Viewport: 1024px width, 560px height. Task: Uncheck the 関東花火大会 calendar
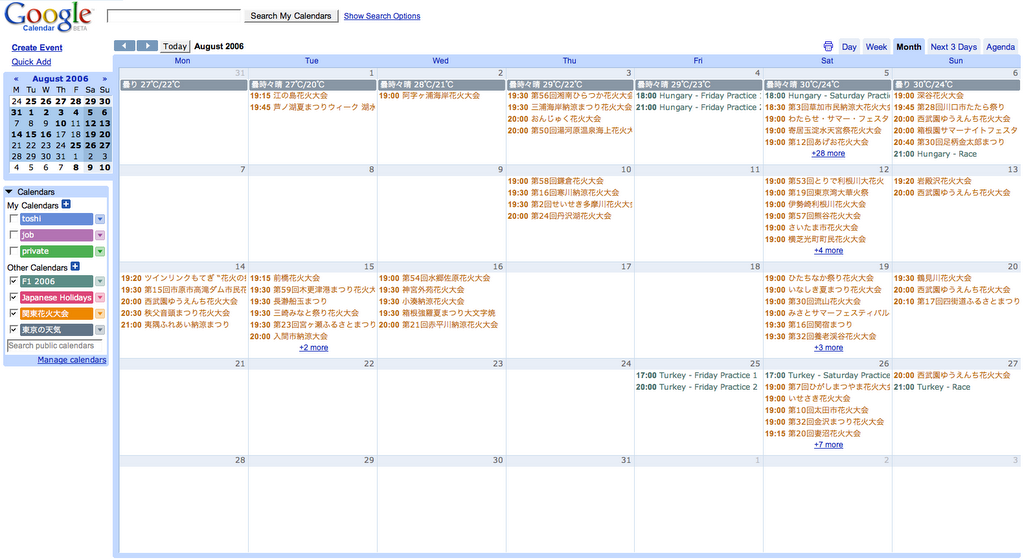[x=14, y=314]
